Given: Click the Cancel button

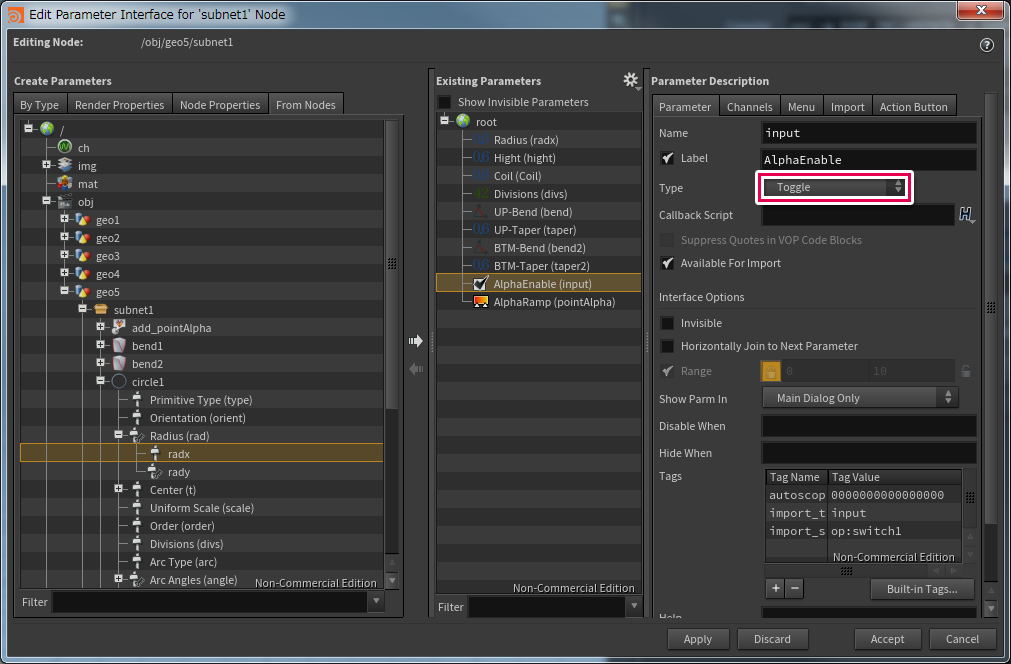Looking at the screenshot, I should pos(962,639).
